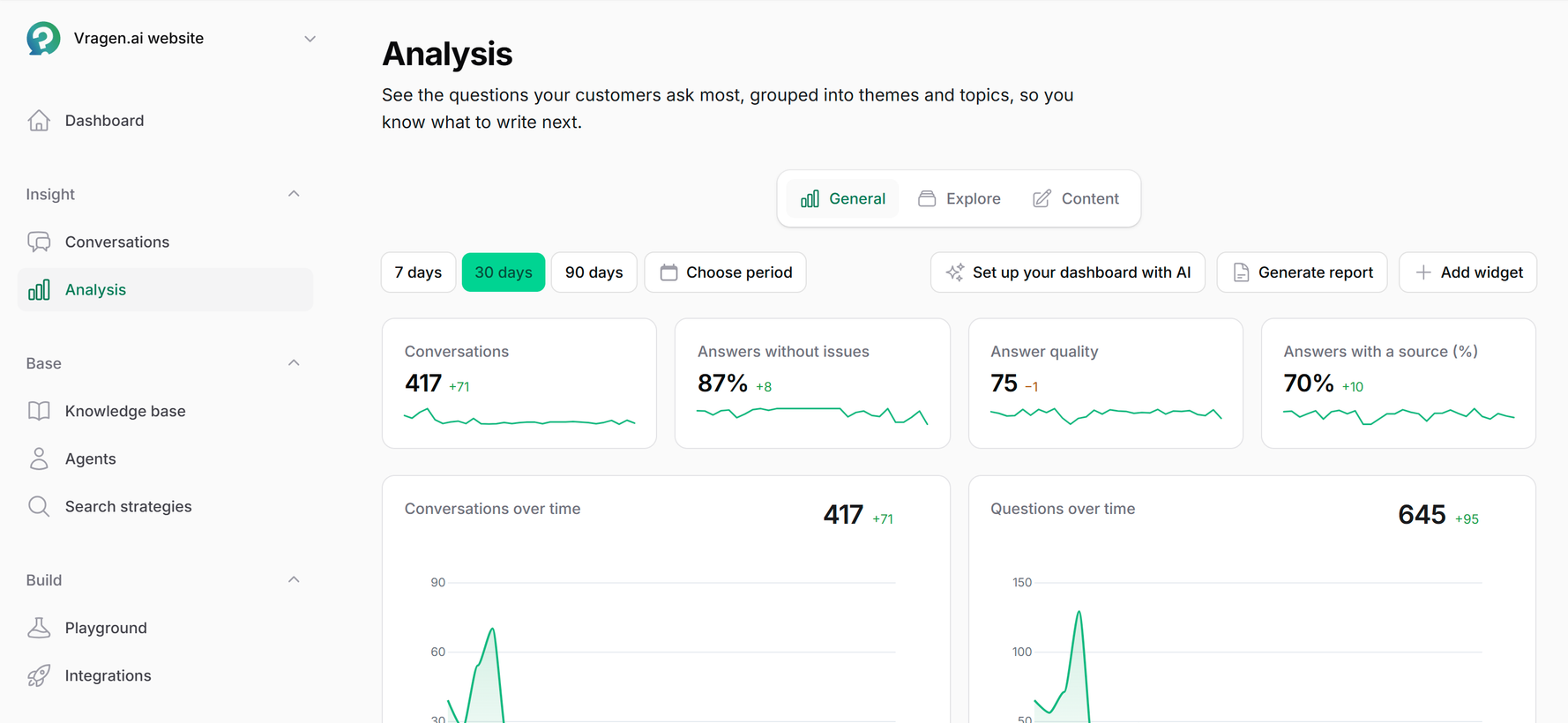Click Choose period button
The image size is (1568, 723).
725,272
